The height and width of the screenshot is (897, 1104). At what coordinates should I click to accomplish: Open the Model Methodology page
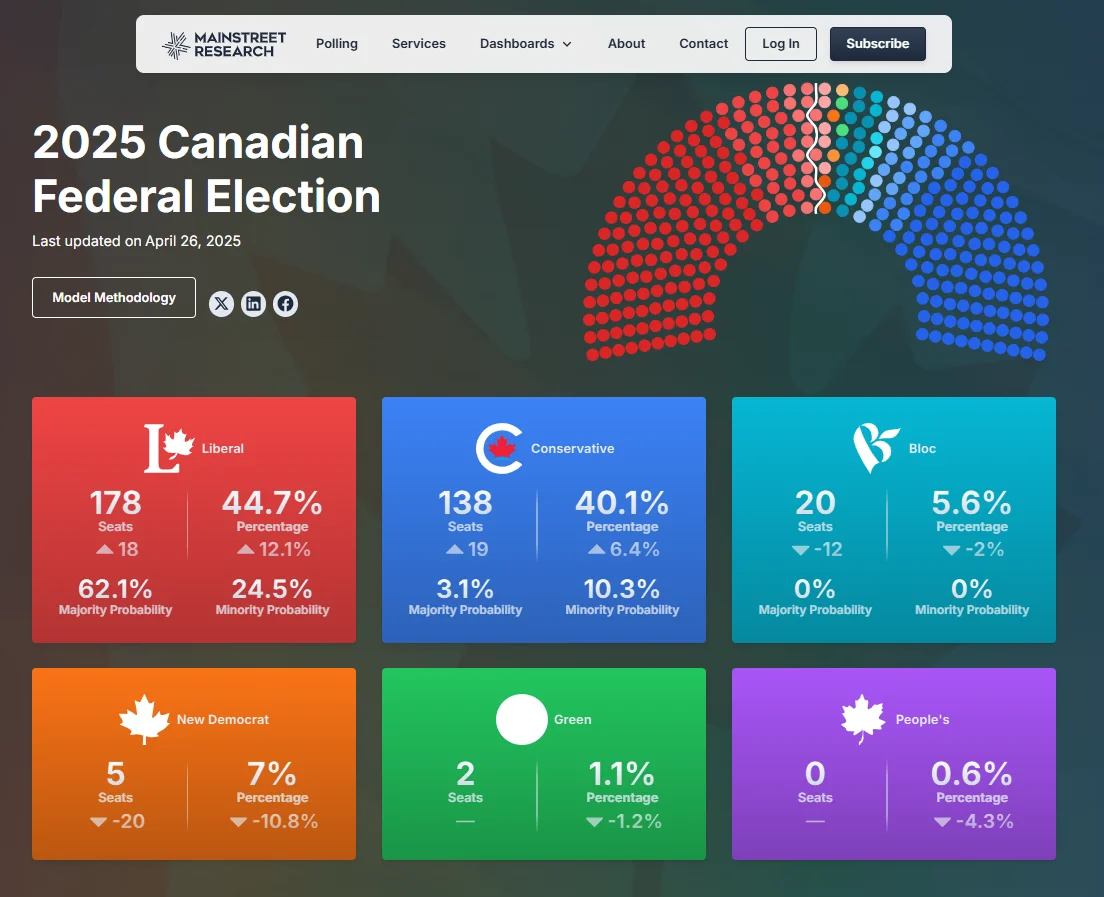coord(114,298)
